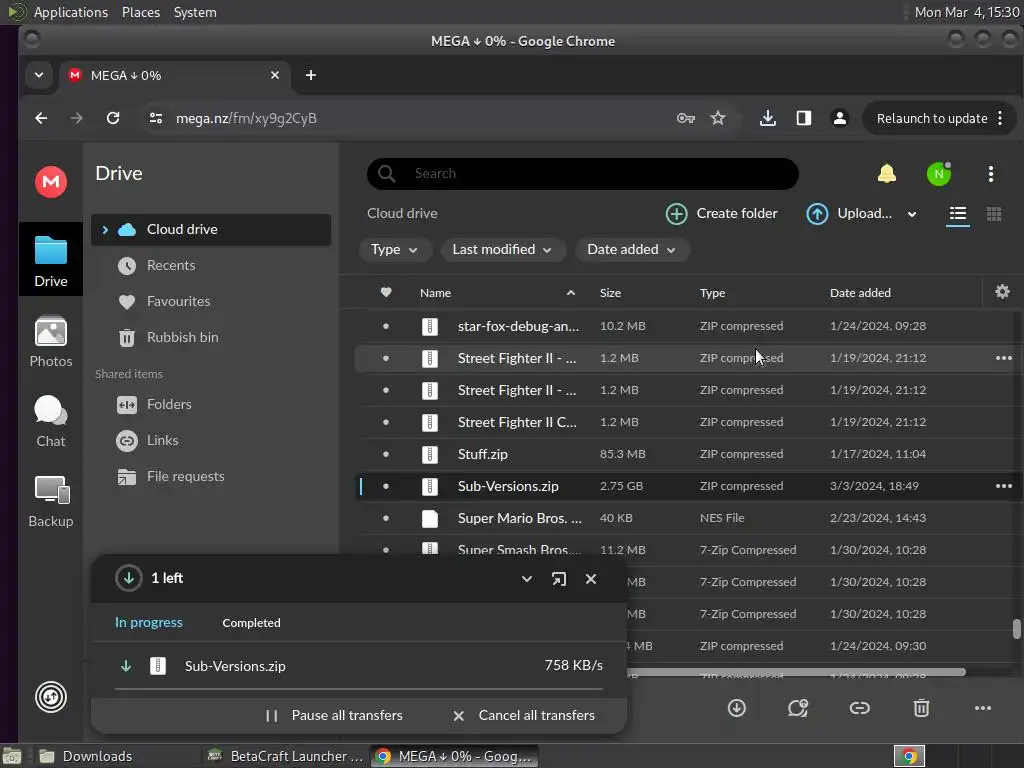Click the trash icon in bottom action bar
1024x768 pixels.
coord(921,708)
